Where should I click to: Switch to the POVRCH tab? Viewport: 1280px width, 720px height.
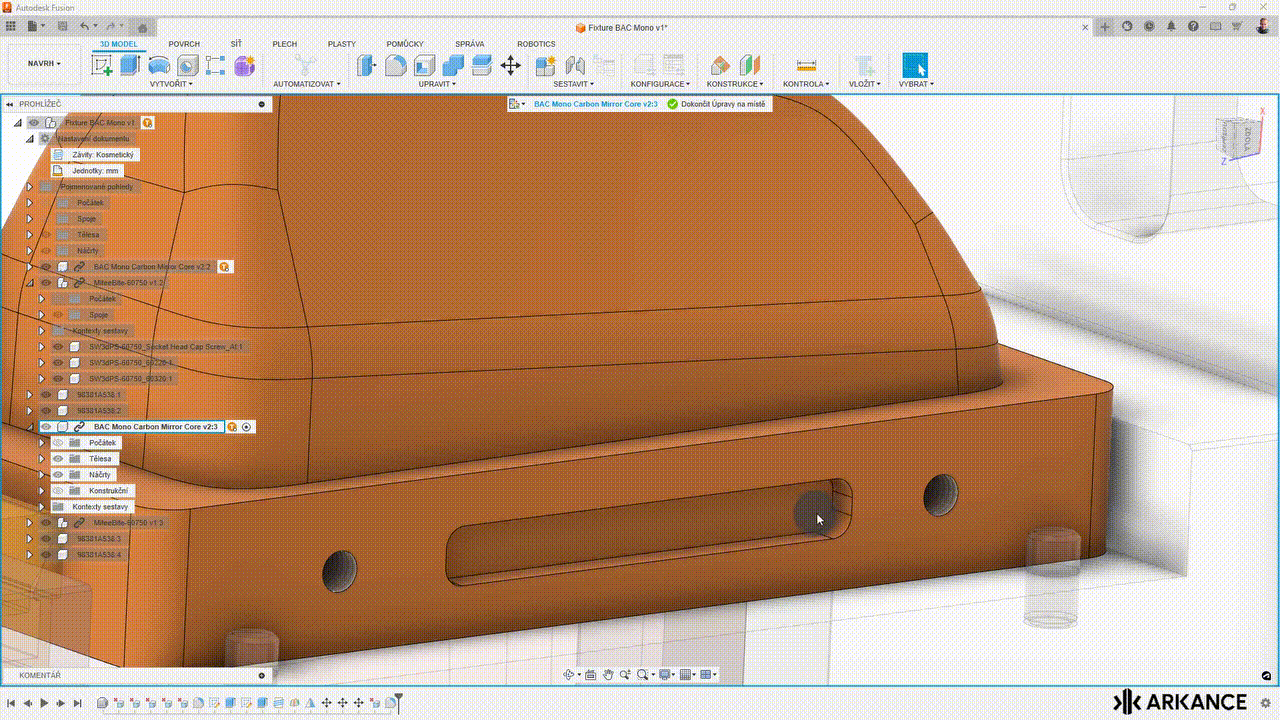tap(184, 44)
